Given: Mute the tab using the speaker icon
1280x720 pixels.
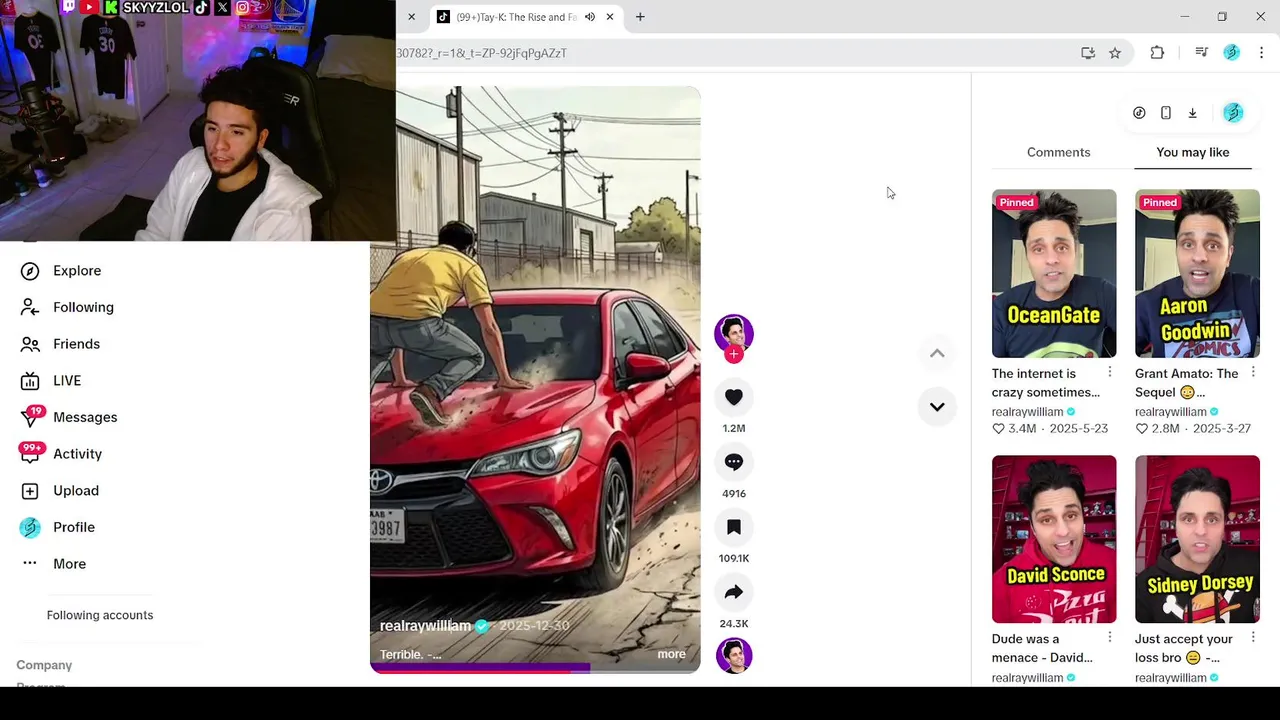Looking at the screenshot, I should pos(590,17).
